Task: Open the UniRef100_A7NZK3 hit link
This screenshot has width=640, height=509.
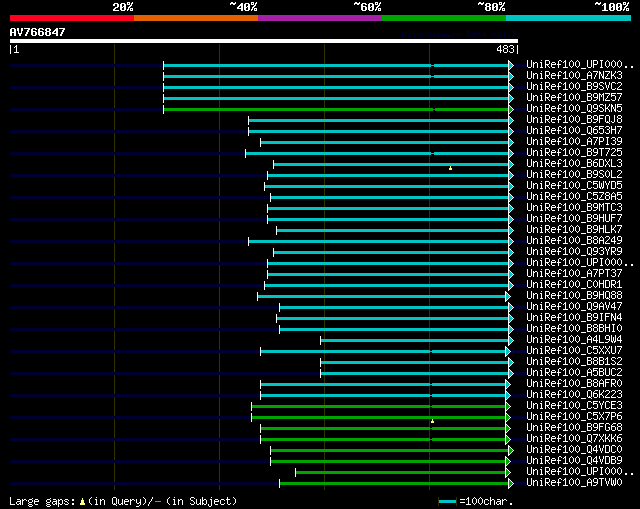Action: tap(574, 76)
